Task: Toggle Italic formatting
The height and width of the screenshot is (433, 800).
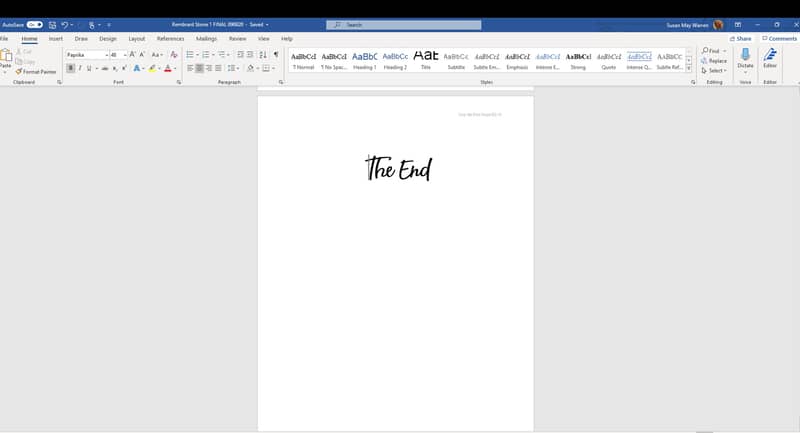Action: pos(80,68)
